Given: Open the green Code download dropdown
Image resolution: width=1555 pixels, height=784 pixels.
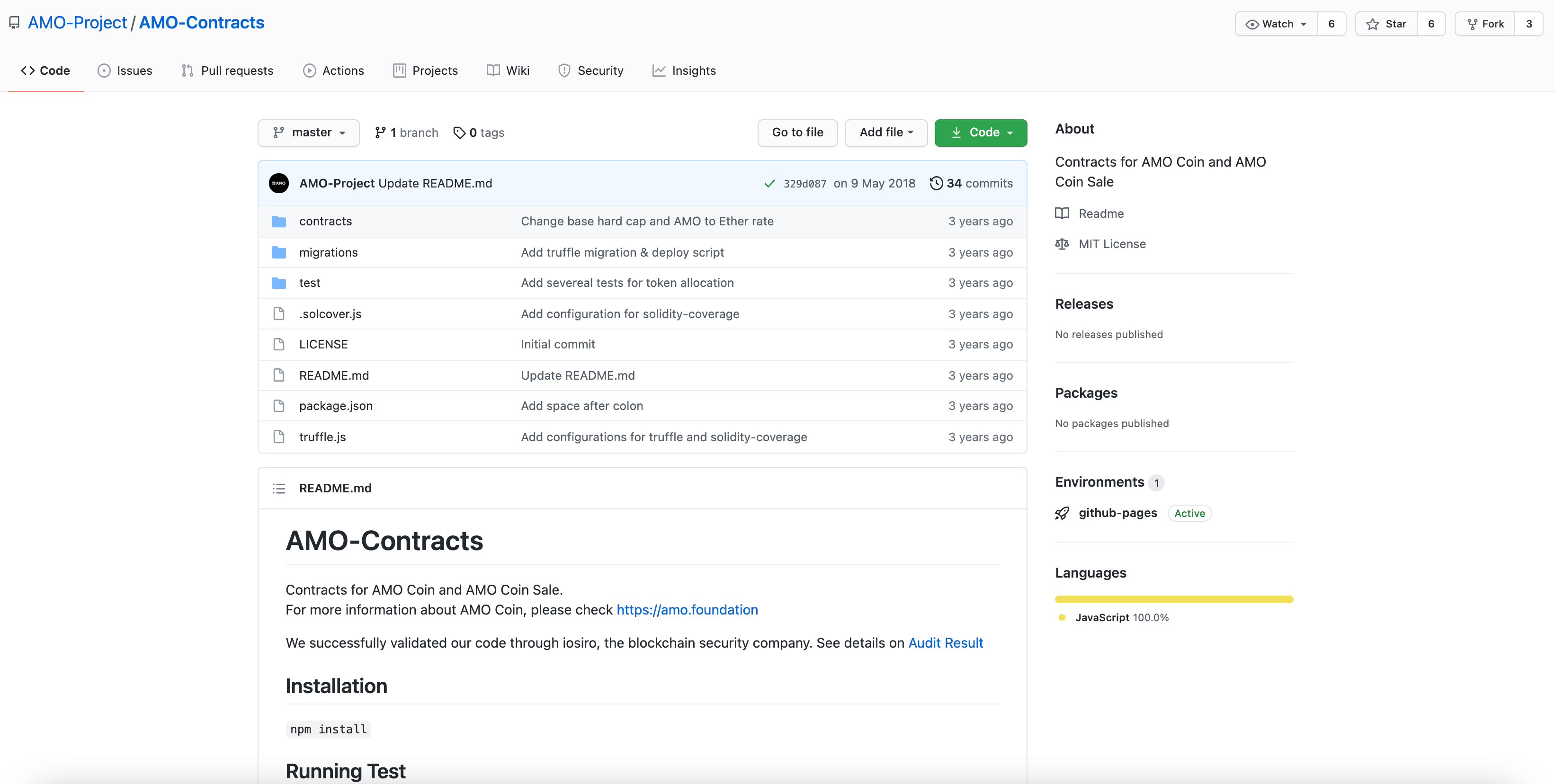Looking at the screenshot, I should coord(980,133).
